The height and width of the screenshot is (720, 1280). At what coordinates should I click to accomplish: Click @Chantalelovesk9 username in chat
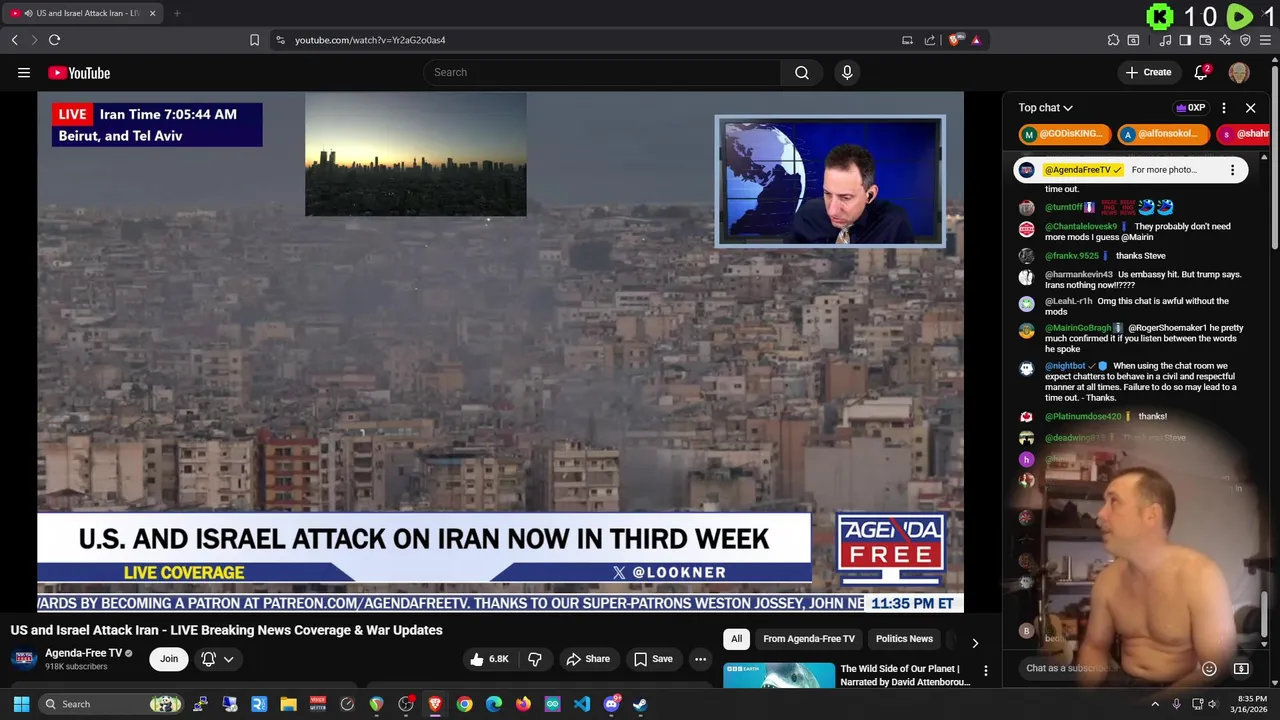point(1081,227)
